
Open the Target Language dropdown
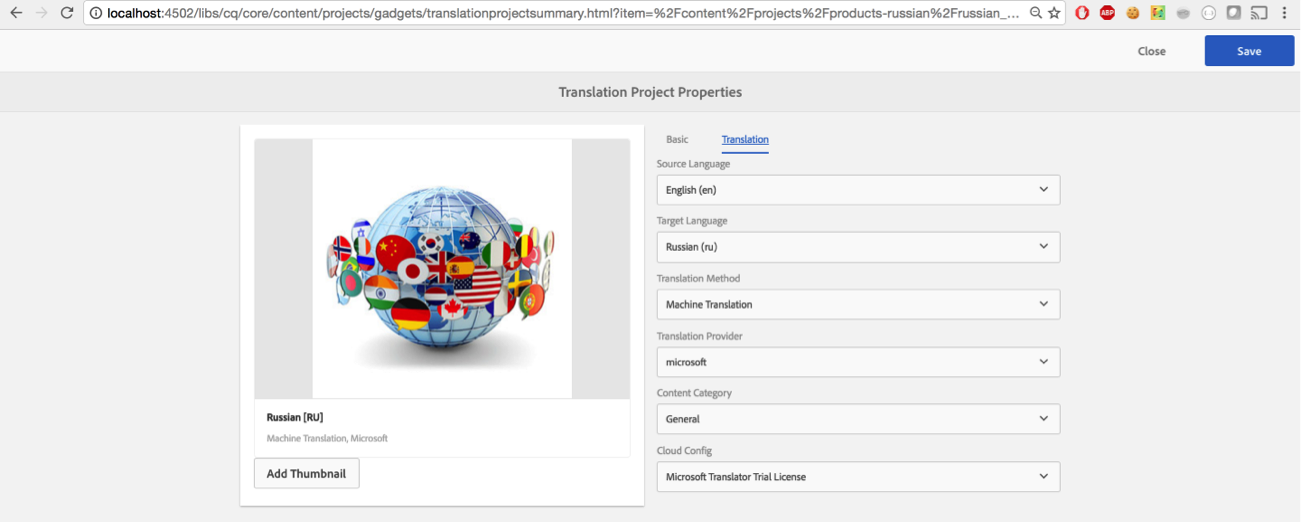coord(857,247)
